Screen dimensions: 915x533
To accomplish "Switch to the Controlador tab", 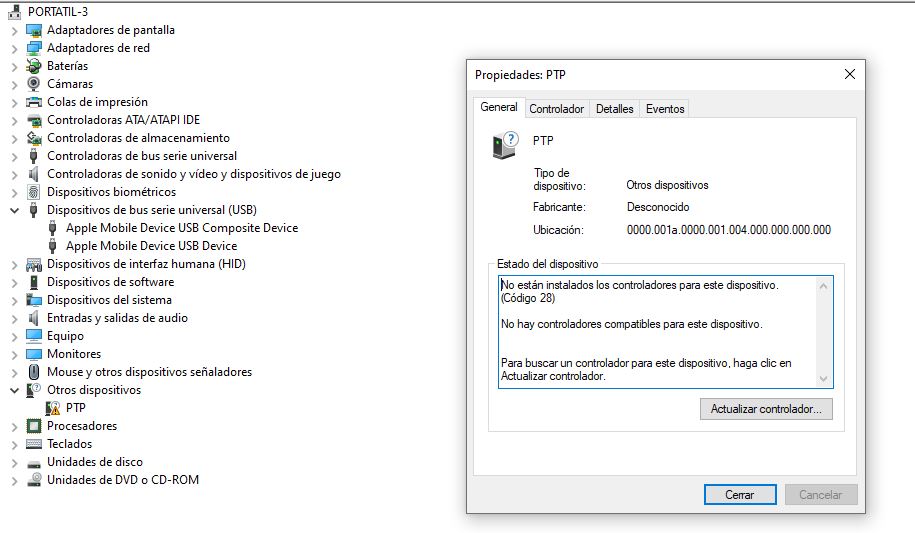I will (x=556, y=109).
